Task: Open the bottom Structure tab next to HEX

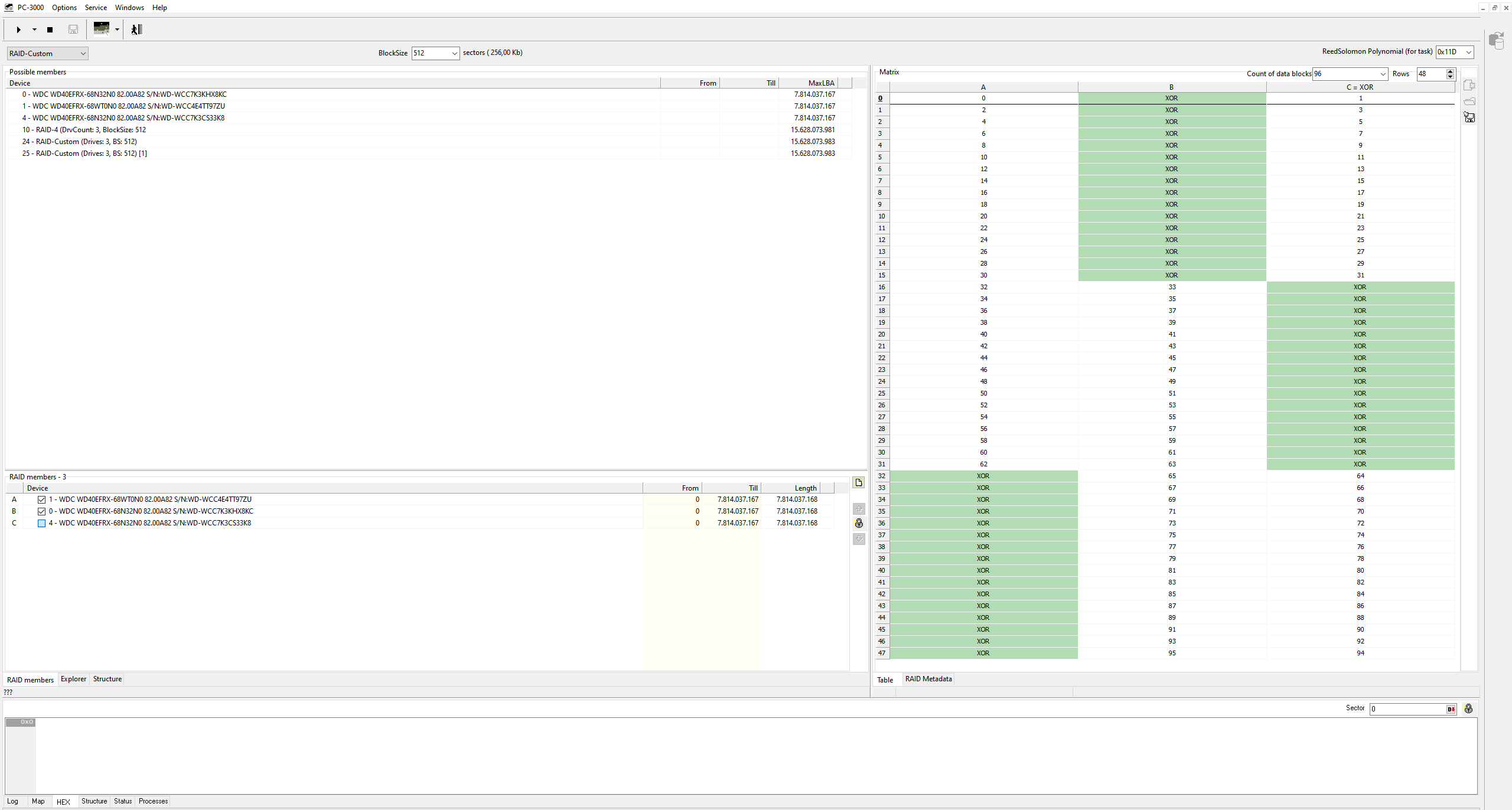Action: point(94,801)
